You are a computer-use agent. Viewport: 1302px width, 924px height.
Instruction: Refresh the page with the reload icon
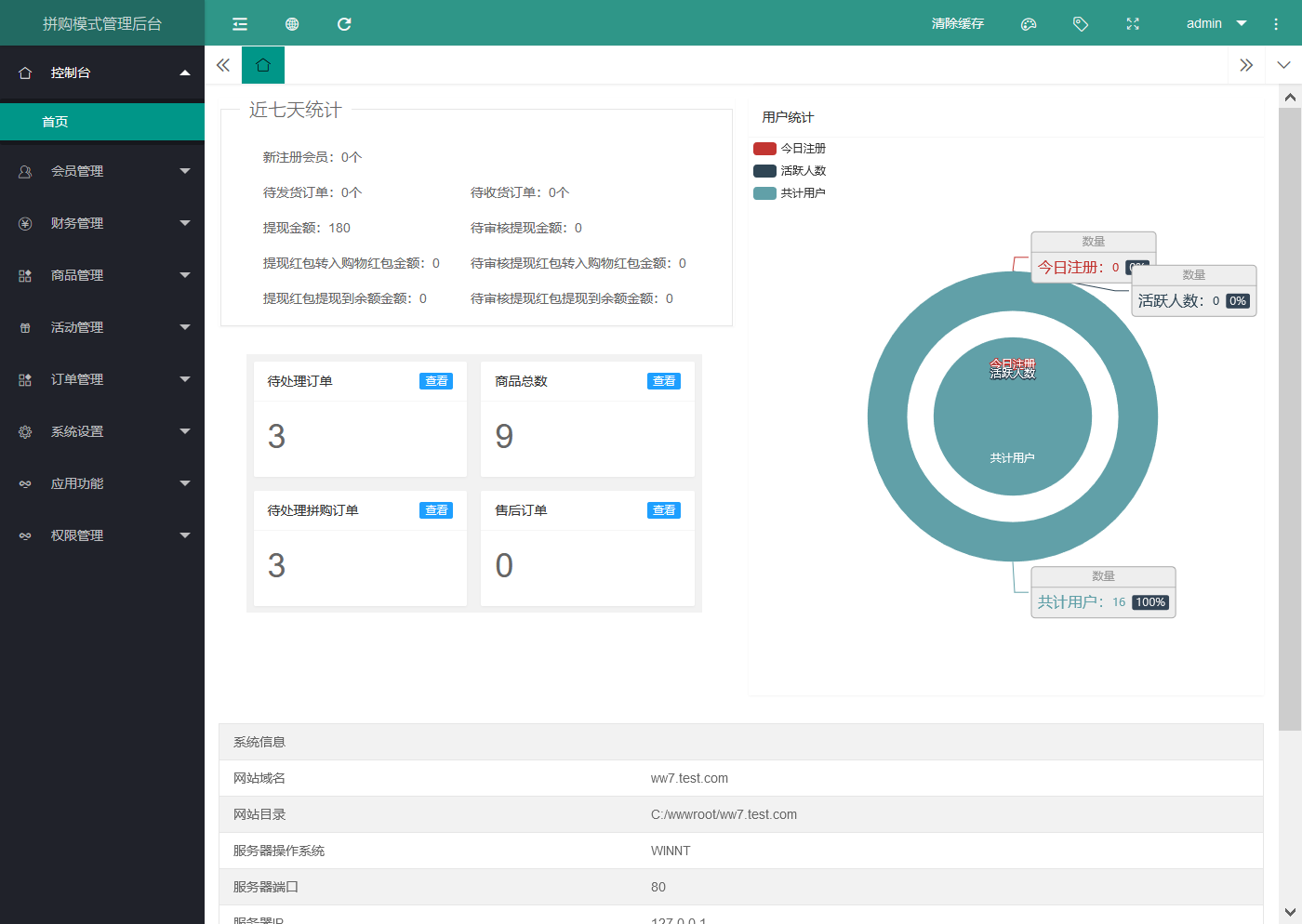click(344, 23)
